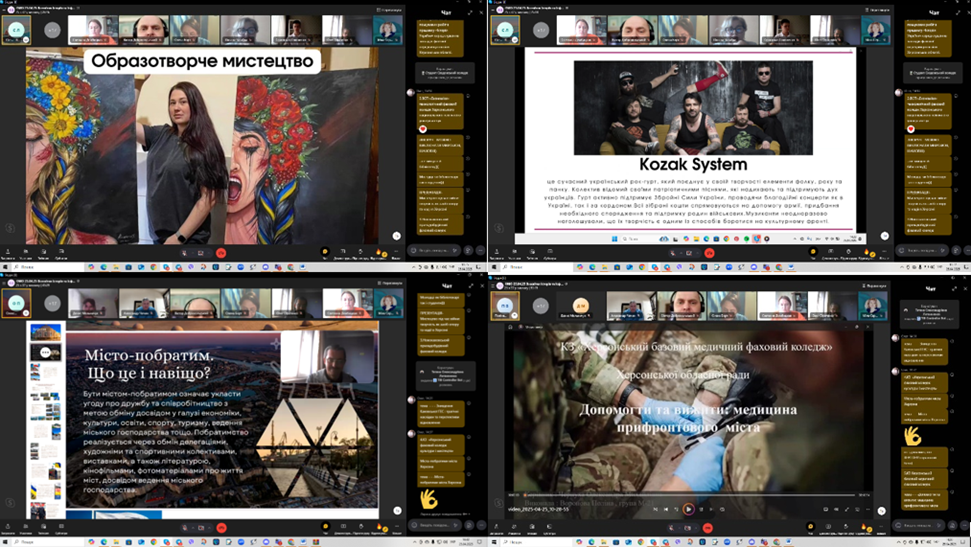971x547 pixels.
Task: Click taskbar search box under Образотворче мистецтво window
Action: pyautogui.click(x=46, y=267)
